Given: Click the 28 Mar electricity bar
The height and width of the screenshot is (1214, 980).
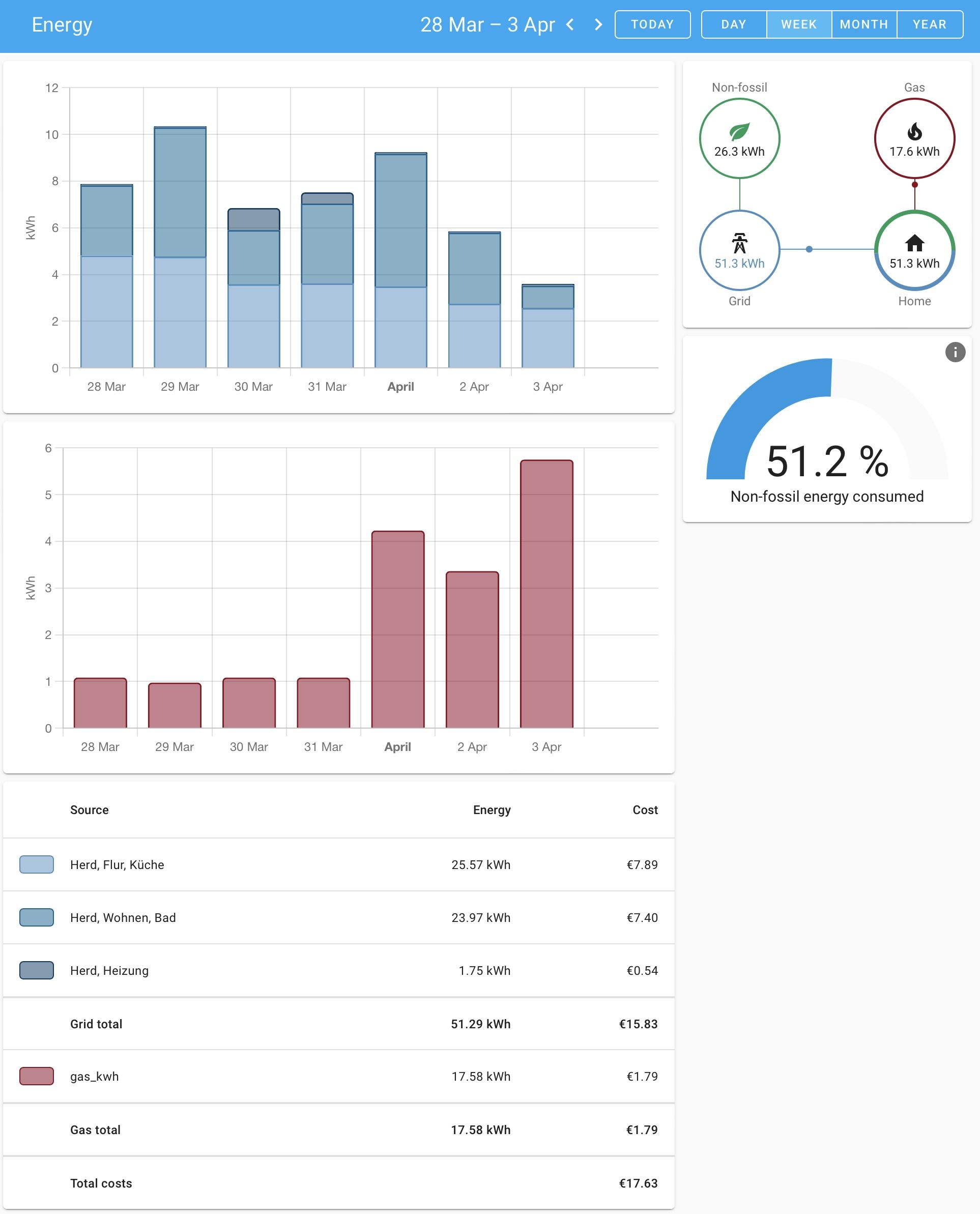Looking at the screenshot, I should click(107, 276).
